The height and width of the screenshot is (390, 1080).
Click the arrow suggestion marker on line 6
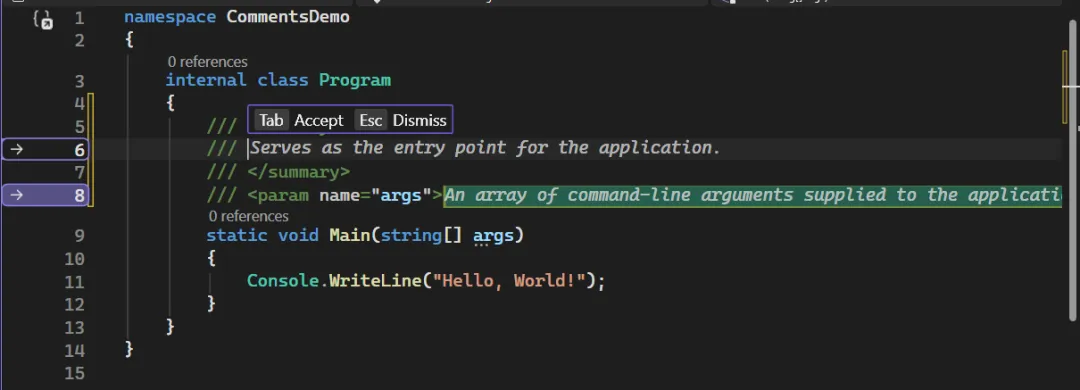coord(17,149)
